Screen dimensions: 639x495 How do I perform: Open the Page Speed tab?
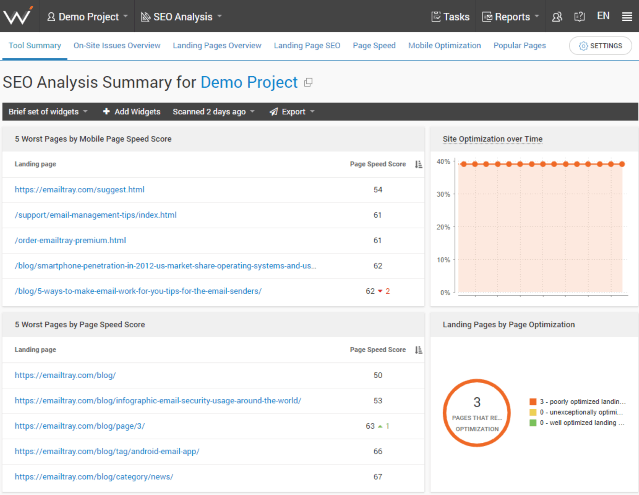pos(374,46)
